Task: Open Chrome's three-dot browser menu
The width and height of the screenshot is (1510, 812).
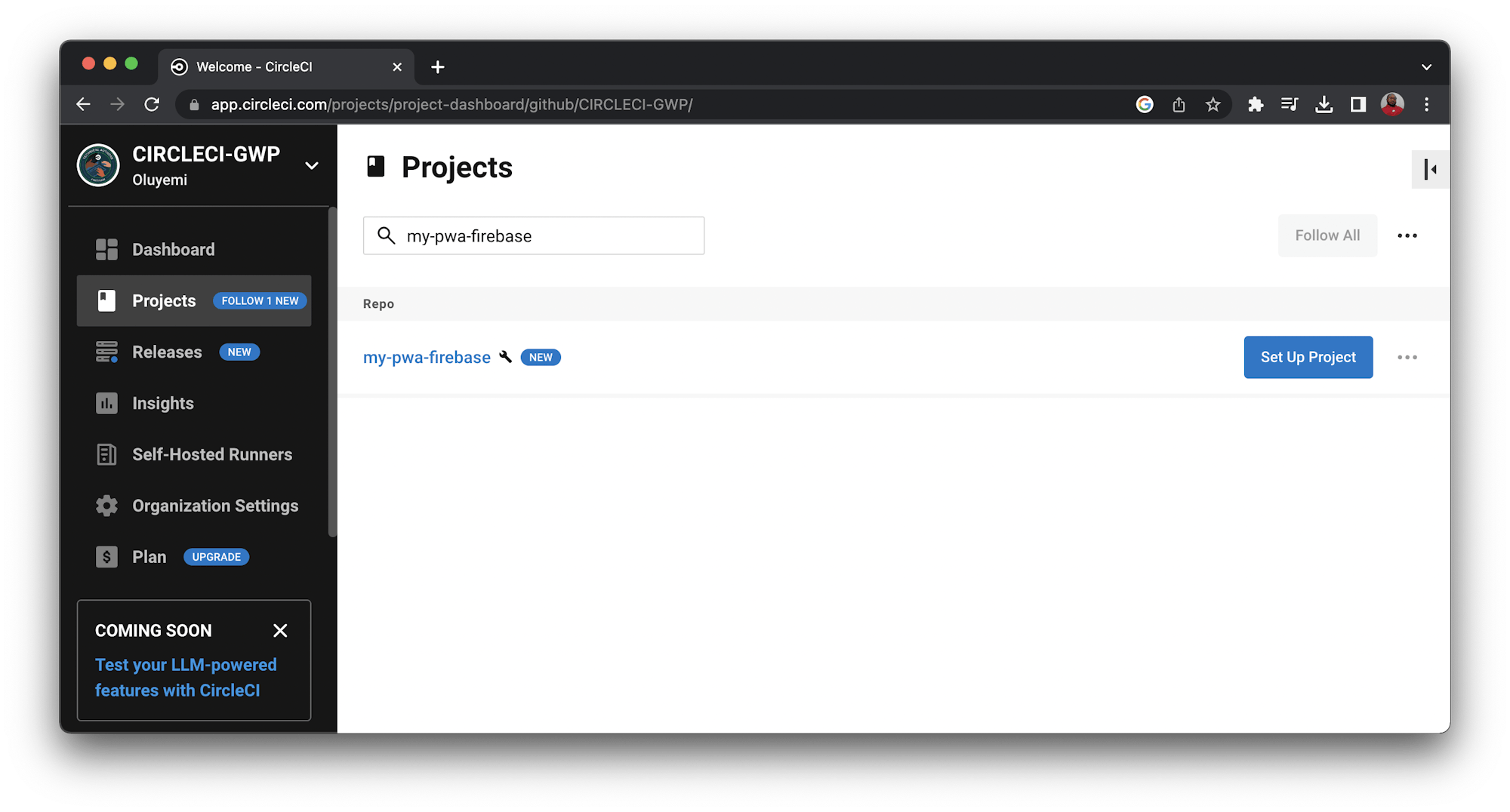Action: click(x=1427, y=104)
